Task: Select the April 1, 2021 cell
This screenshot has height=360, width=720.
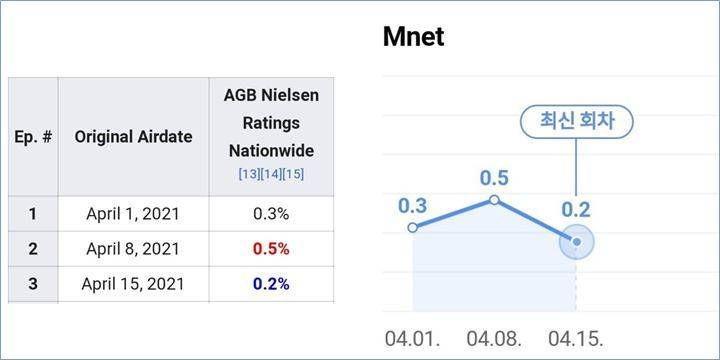Action: click(133, 214)
